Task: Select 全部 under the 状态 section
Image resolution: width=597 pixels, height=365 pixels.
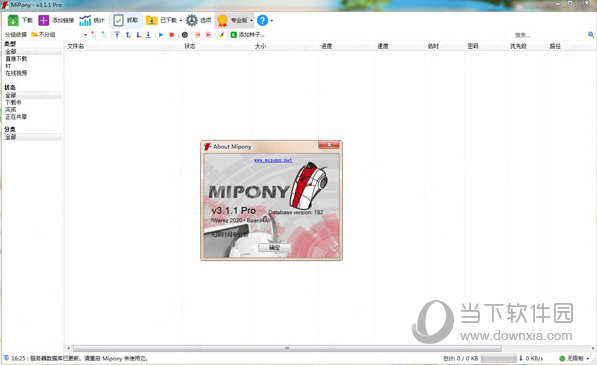Action: click(33, 95)
